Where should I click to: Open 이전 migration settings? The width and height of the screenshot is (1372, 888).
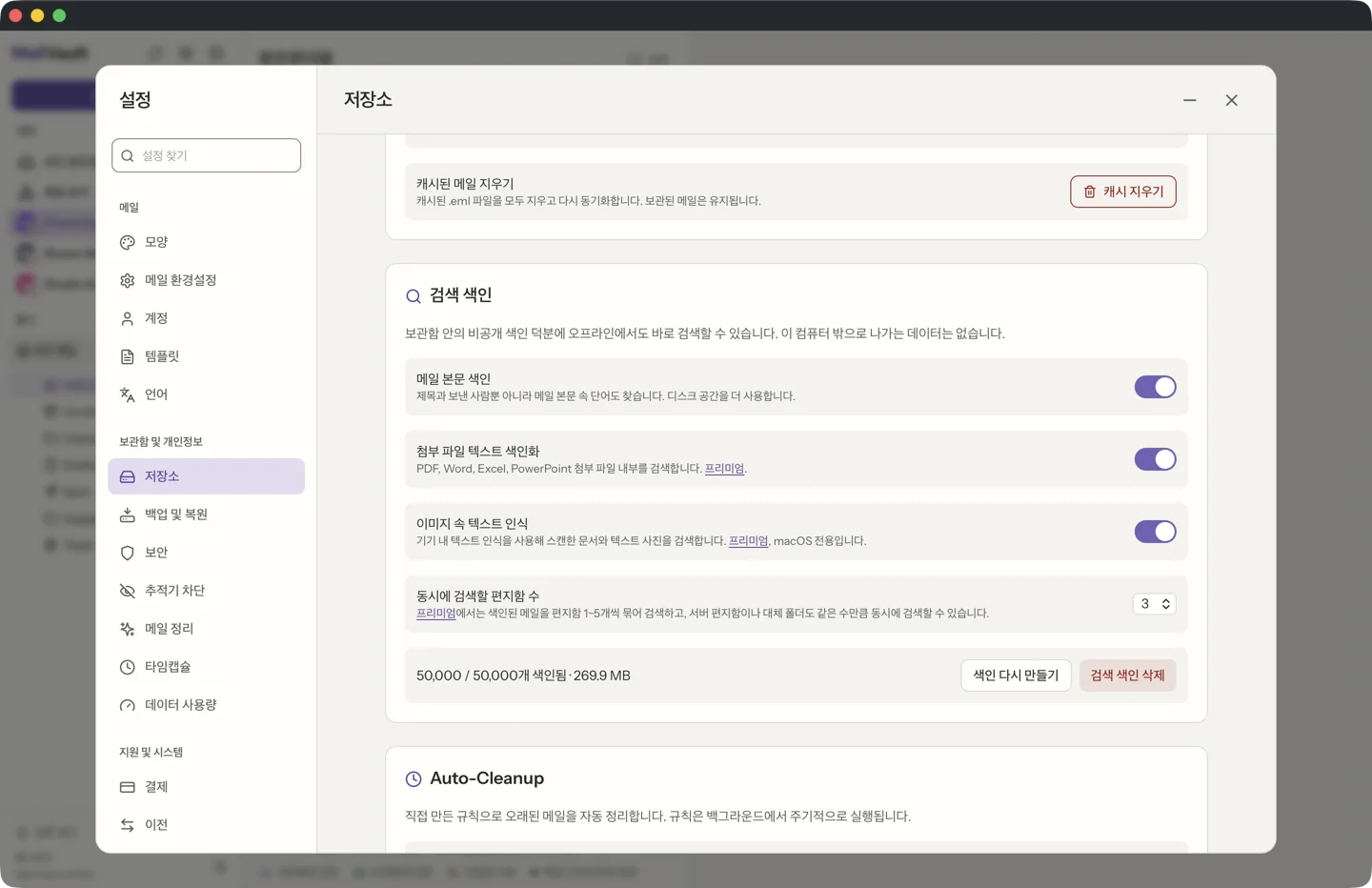(206, 825)
